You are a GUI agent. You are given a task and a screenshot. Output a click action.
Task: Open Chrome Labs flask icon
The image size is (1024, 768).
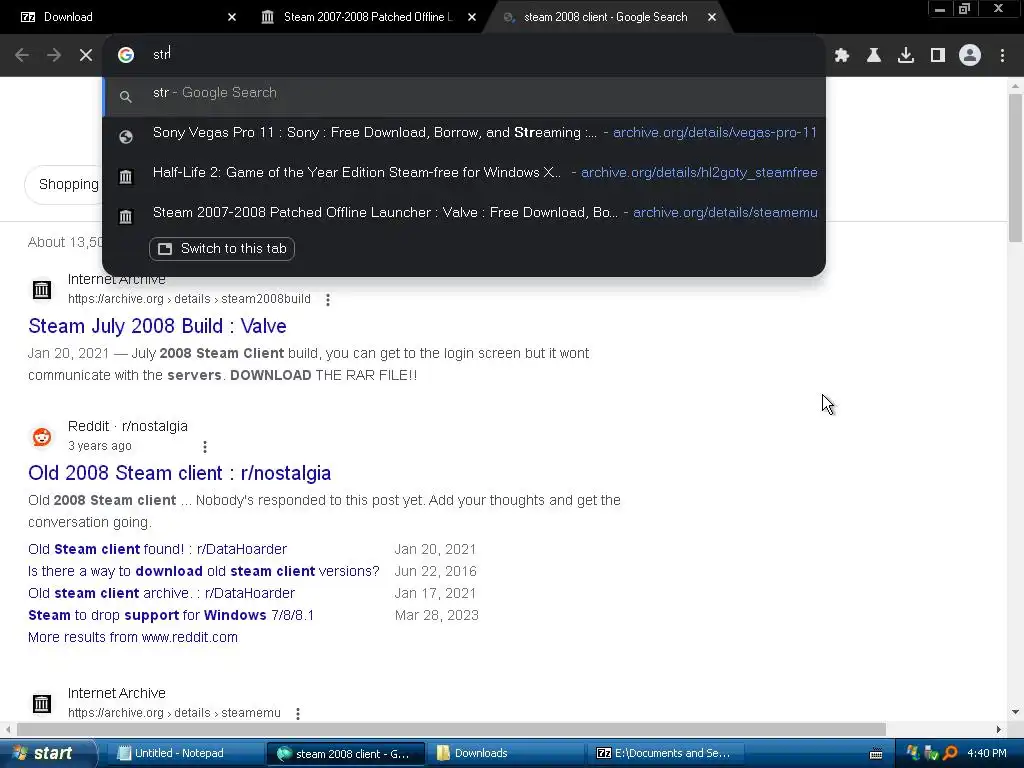[x=874, y=56]
